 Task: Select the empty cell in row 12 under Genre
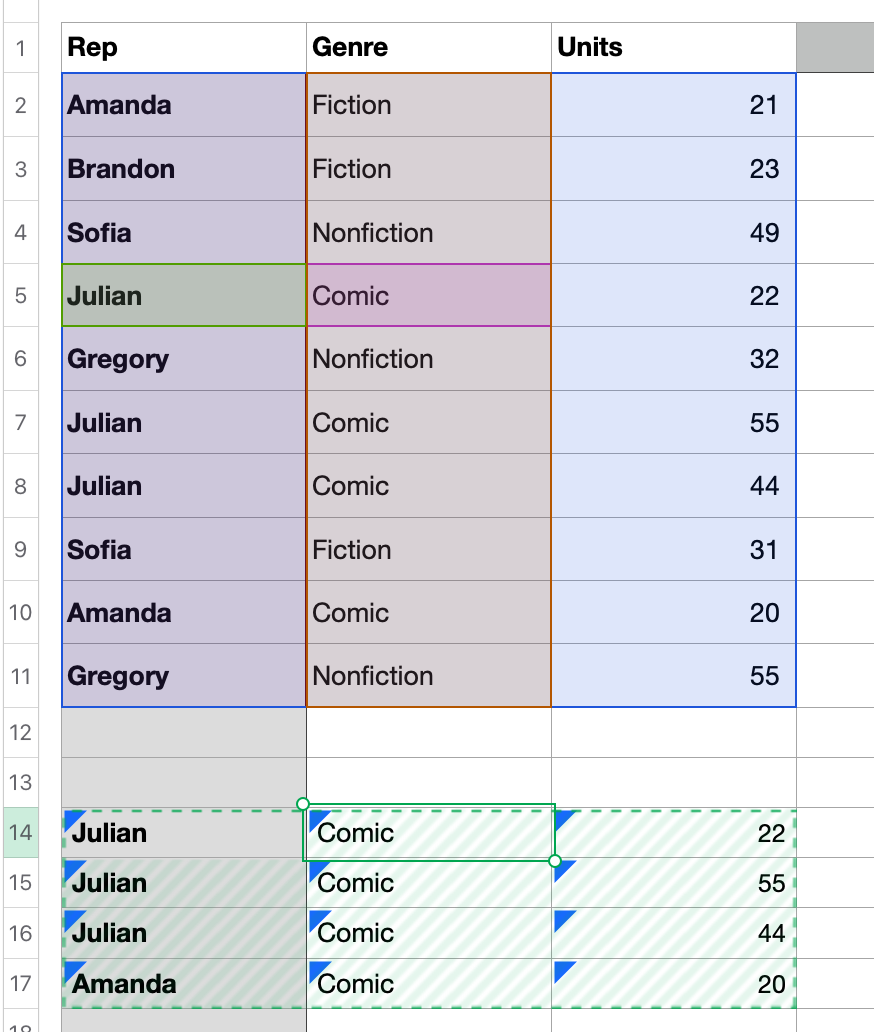(428, 733)
